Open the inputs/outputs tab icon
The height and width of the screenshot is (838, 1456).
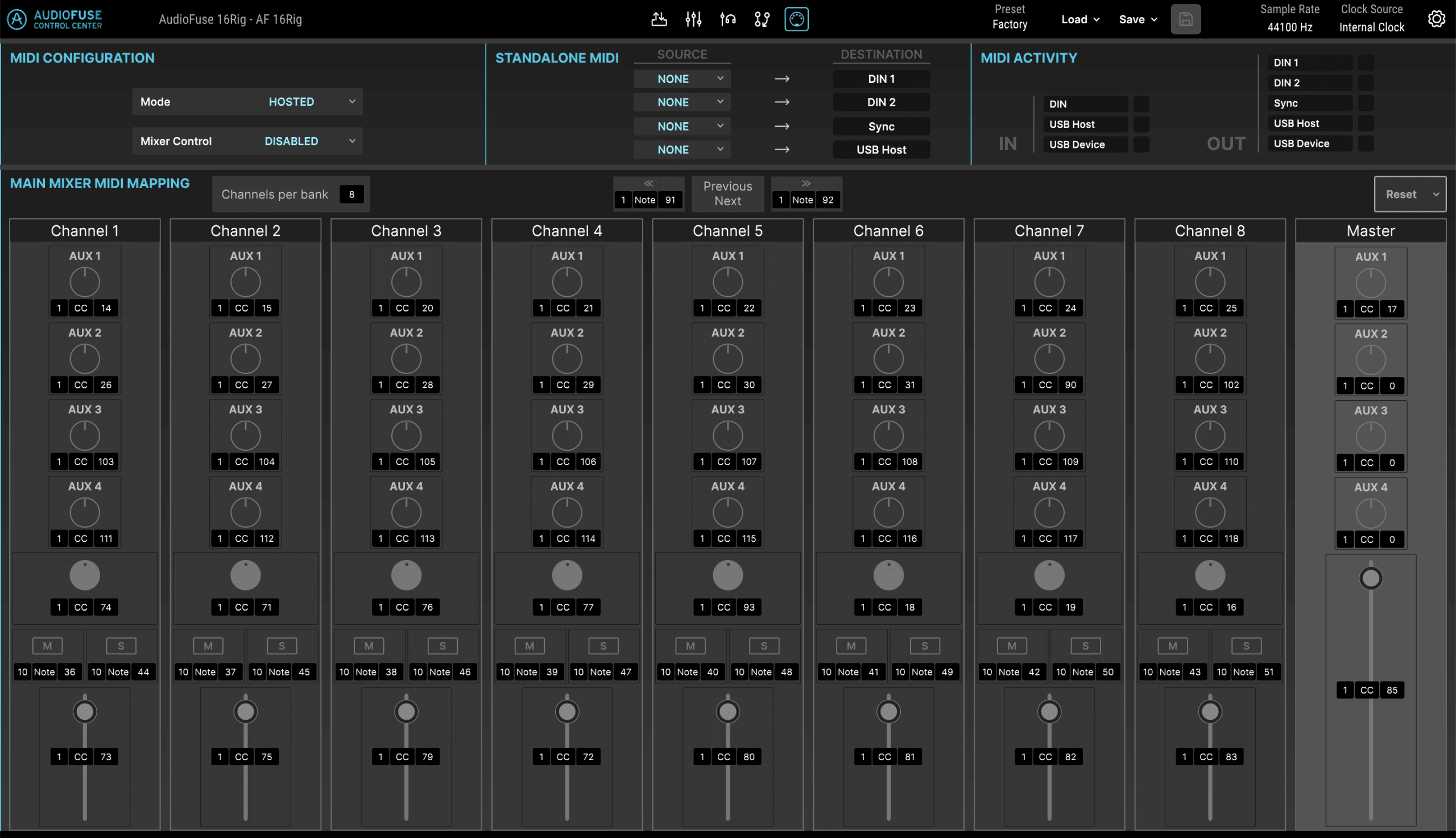click(x=659, y=19)
